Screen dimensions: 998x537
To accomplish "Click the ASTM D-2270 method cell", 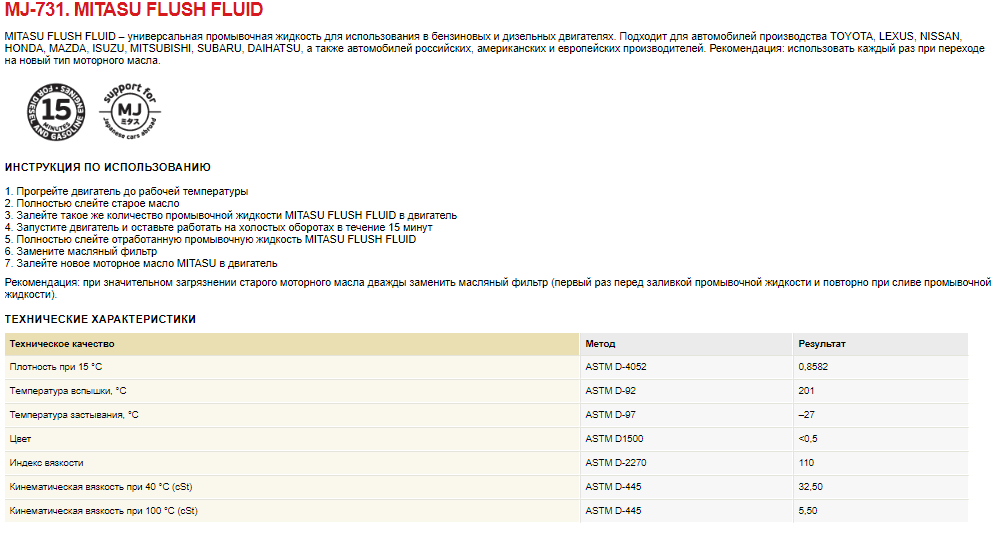I will coord(686,463).
